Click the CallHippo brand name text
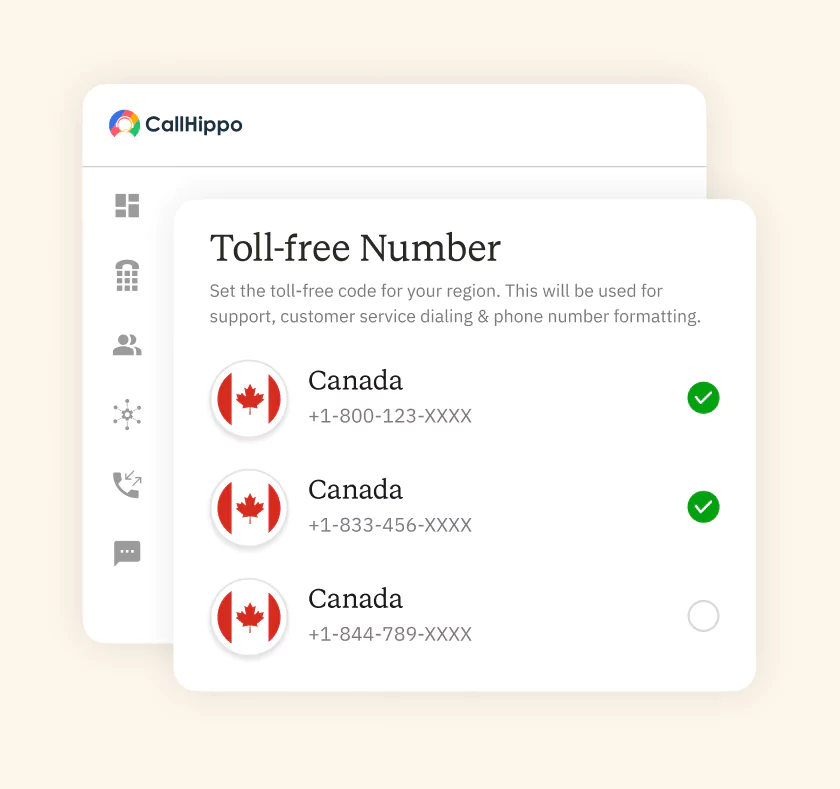Screen dimensions: 840x789 (194, 125)
